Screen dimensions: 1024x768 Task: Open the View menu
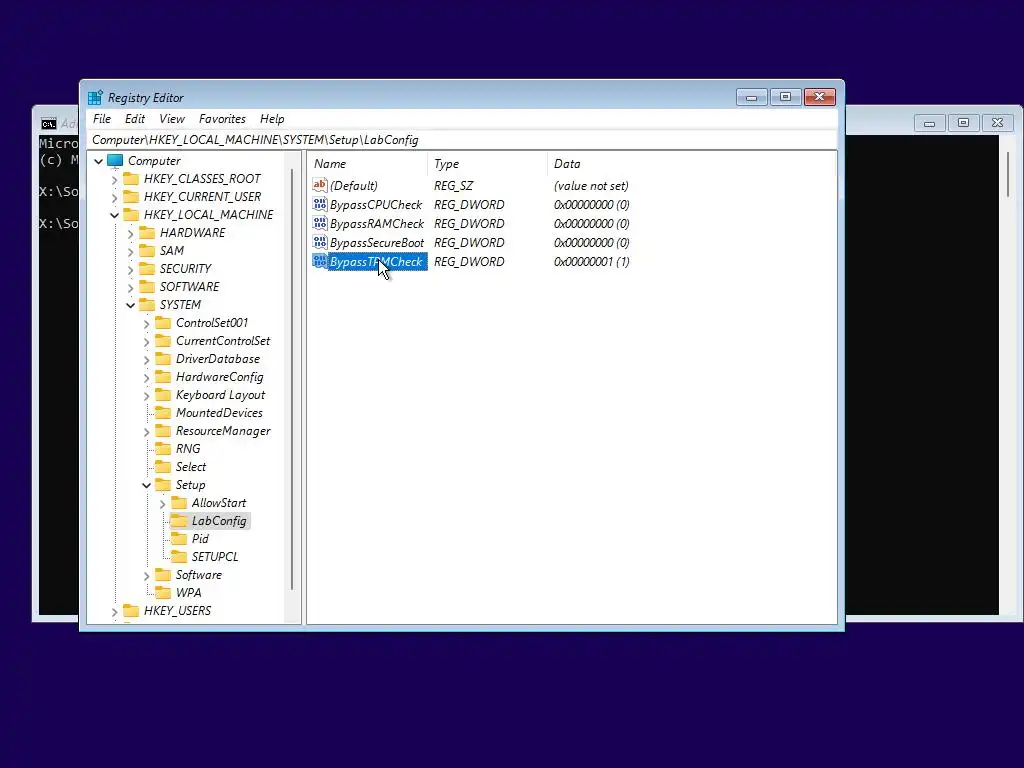pyautogui.click(x=172, y=119)
